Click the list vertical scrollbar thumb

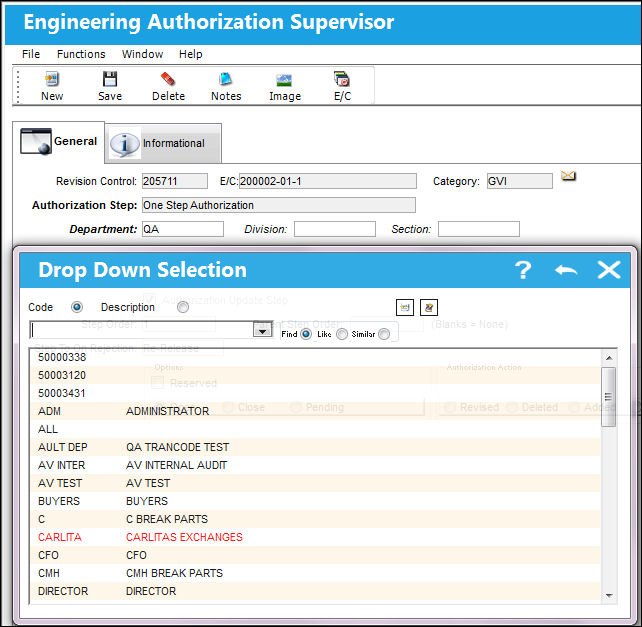click(608, 397)
